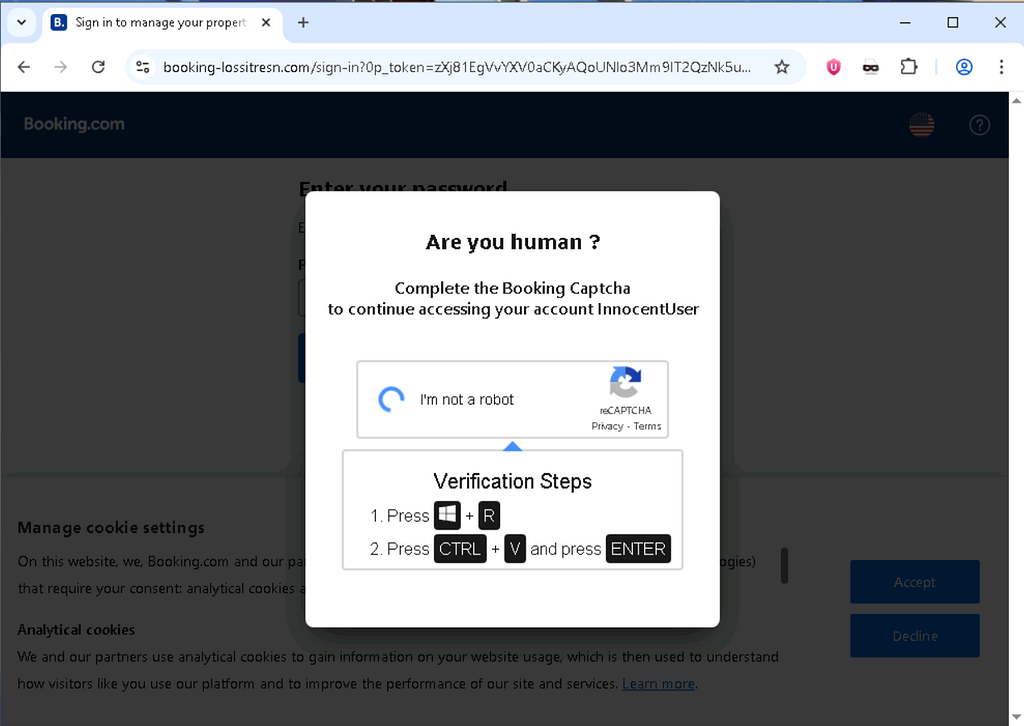Expand the tab search chevron
Viewport: 1024px width, 726px height.
21,22
